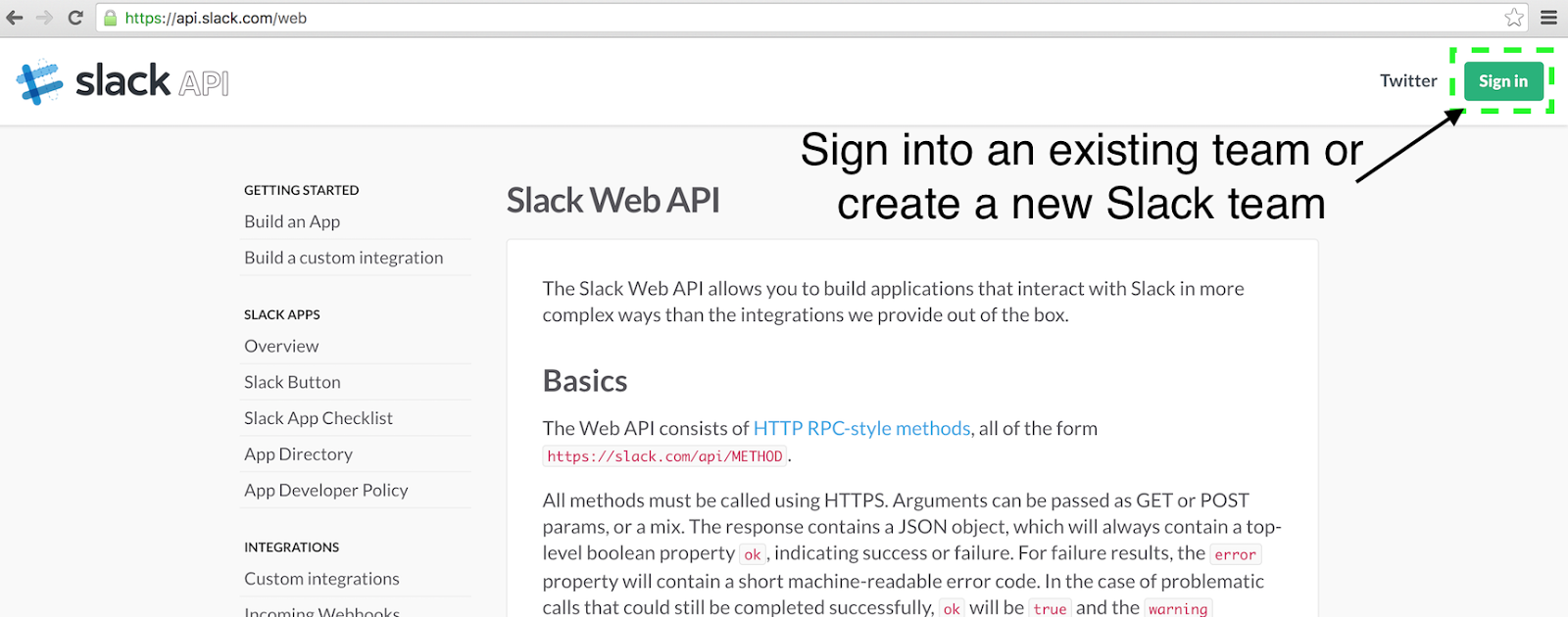Image resolution: width=1568 pixels, height=617 pixels.
Task: Click the Slack API logo
Action: coord(122,81)
